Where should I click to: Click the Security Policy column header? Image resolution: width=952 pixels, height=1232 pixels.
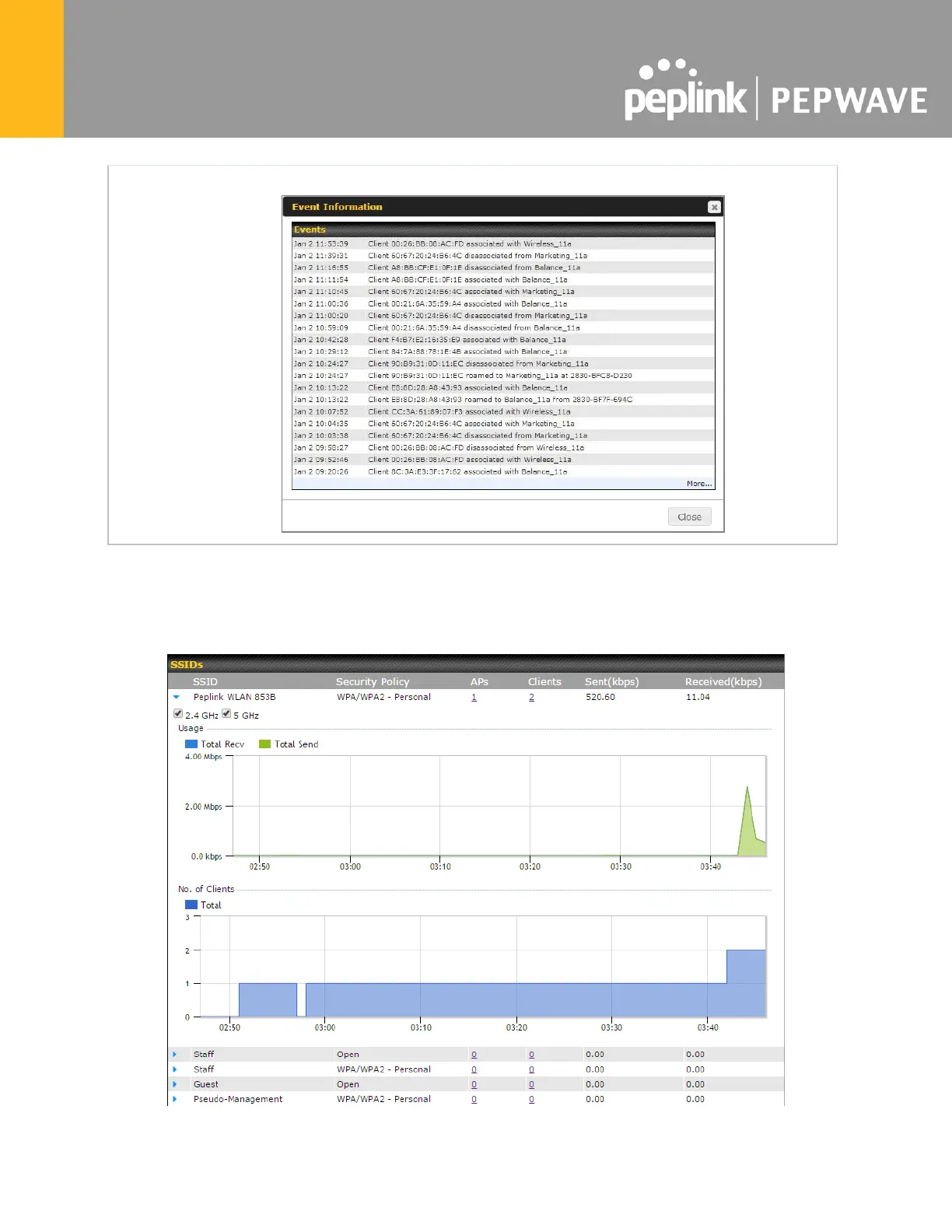click(373, 681)
